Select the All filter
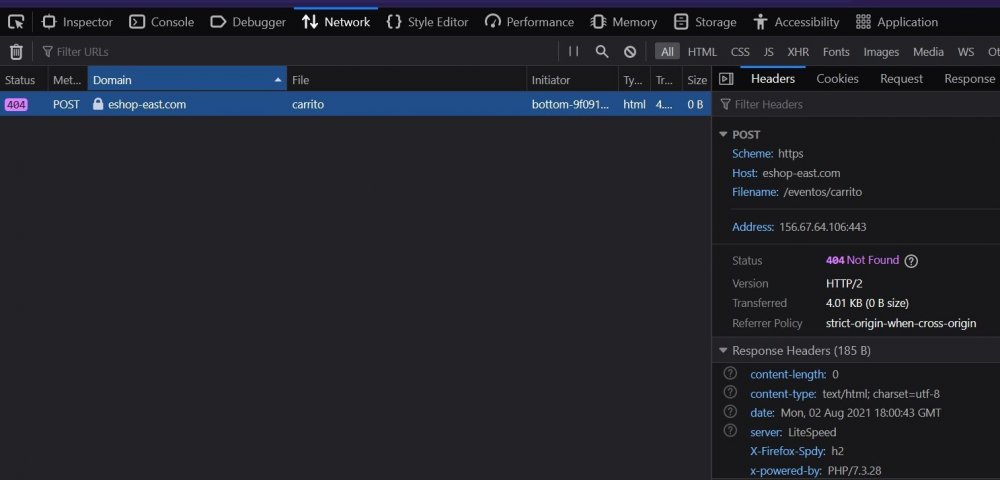 pos(667,52)
